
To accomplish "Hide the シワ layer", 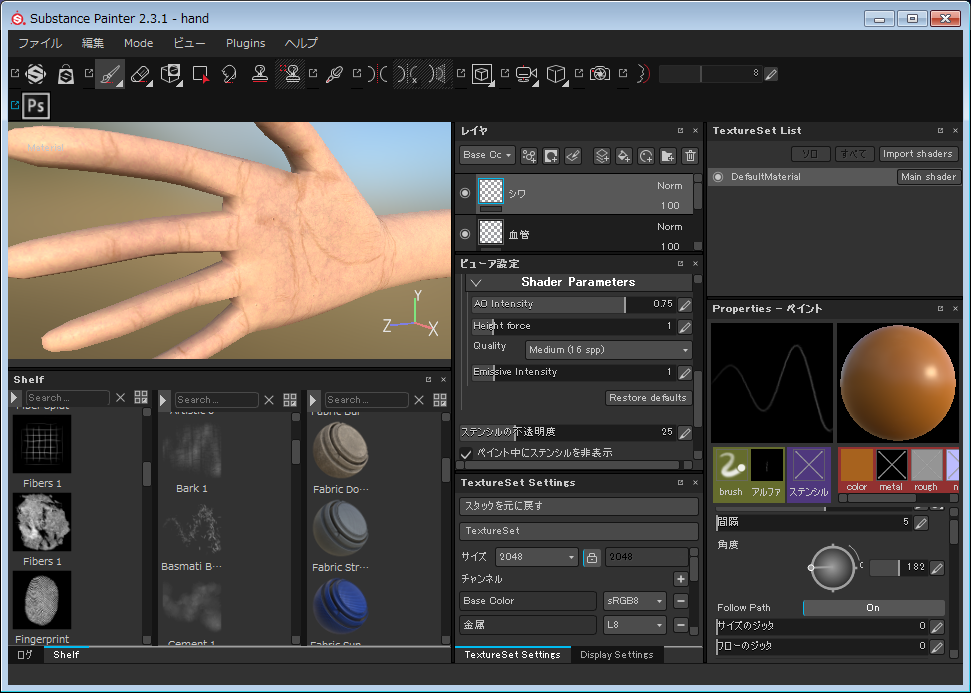I will click(x=465, y=193).
